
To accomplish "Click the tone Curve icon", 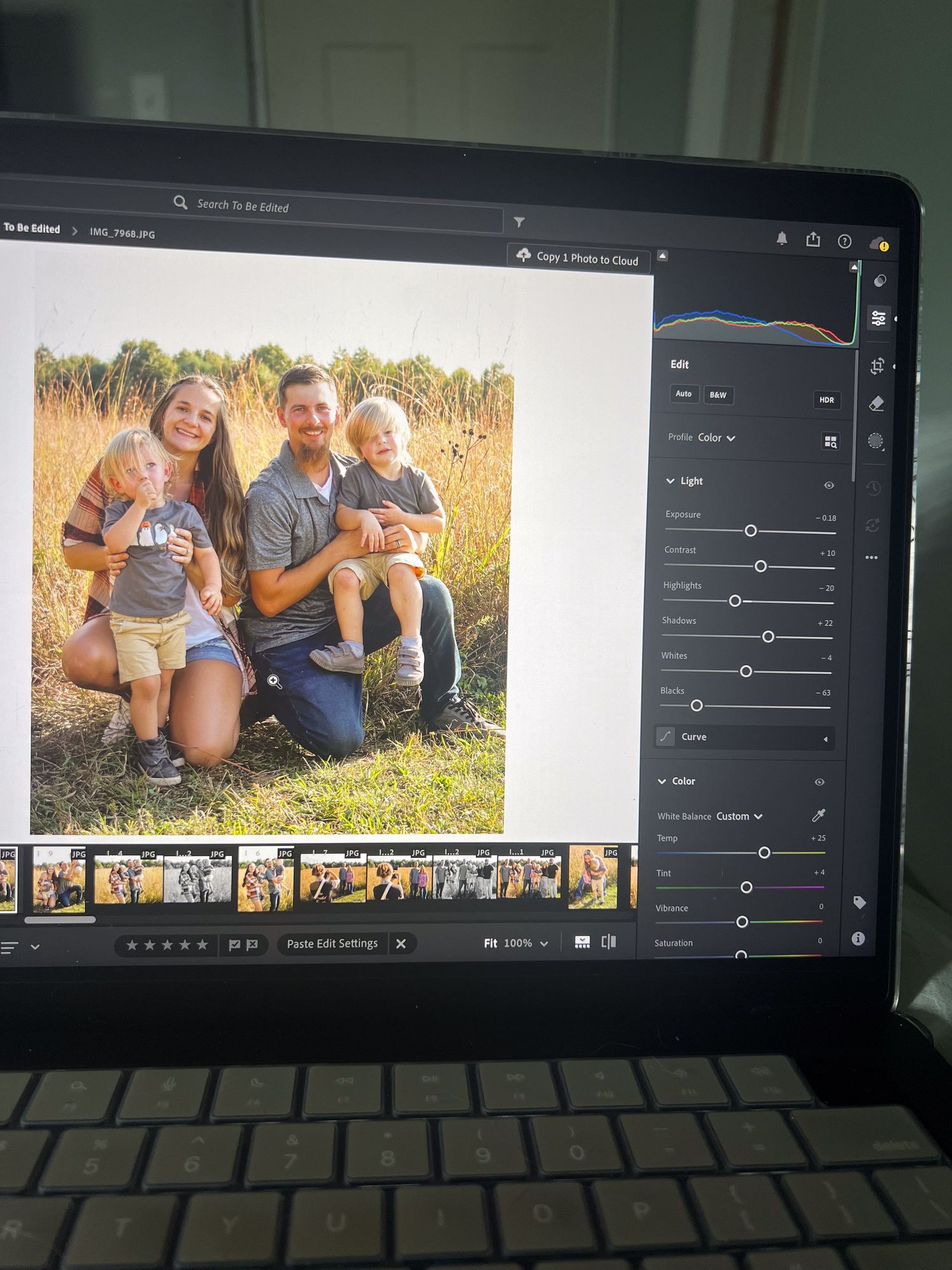I will pyautogui.click(x=665, y=737).
